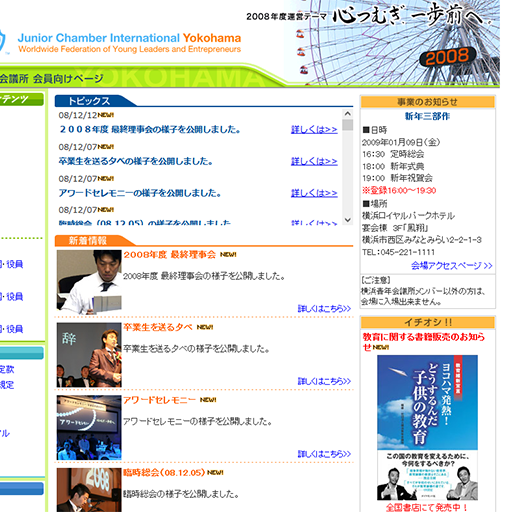Click the 卒業生を送る夕べの様子を公開しました topic text
The width and height of the screenshot is (512, 512).
coord(136,161)
